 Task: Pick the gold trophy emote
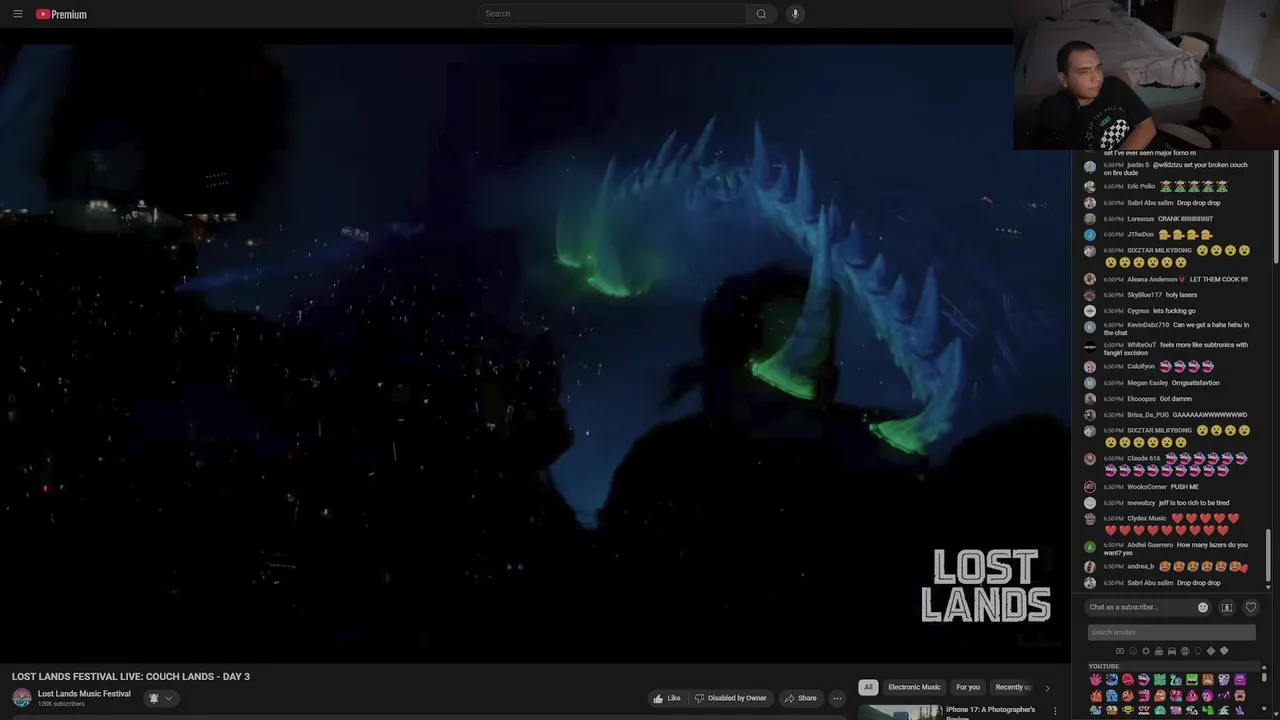(x=1128, y=710)
